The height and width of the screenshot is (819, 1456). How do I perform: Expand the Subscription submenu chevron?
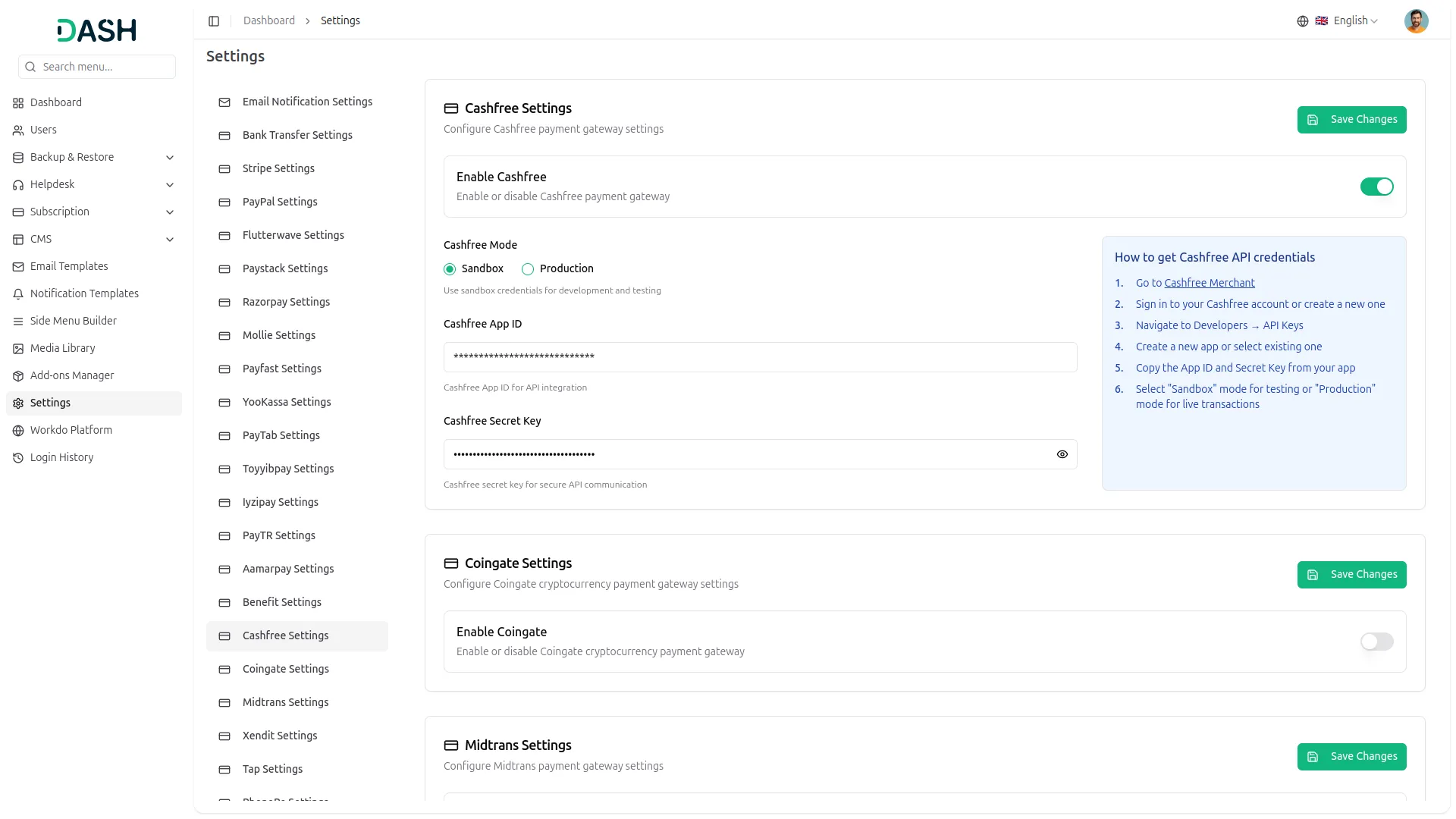pos(170,212)
